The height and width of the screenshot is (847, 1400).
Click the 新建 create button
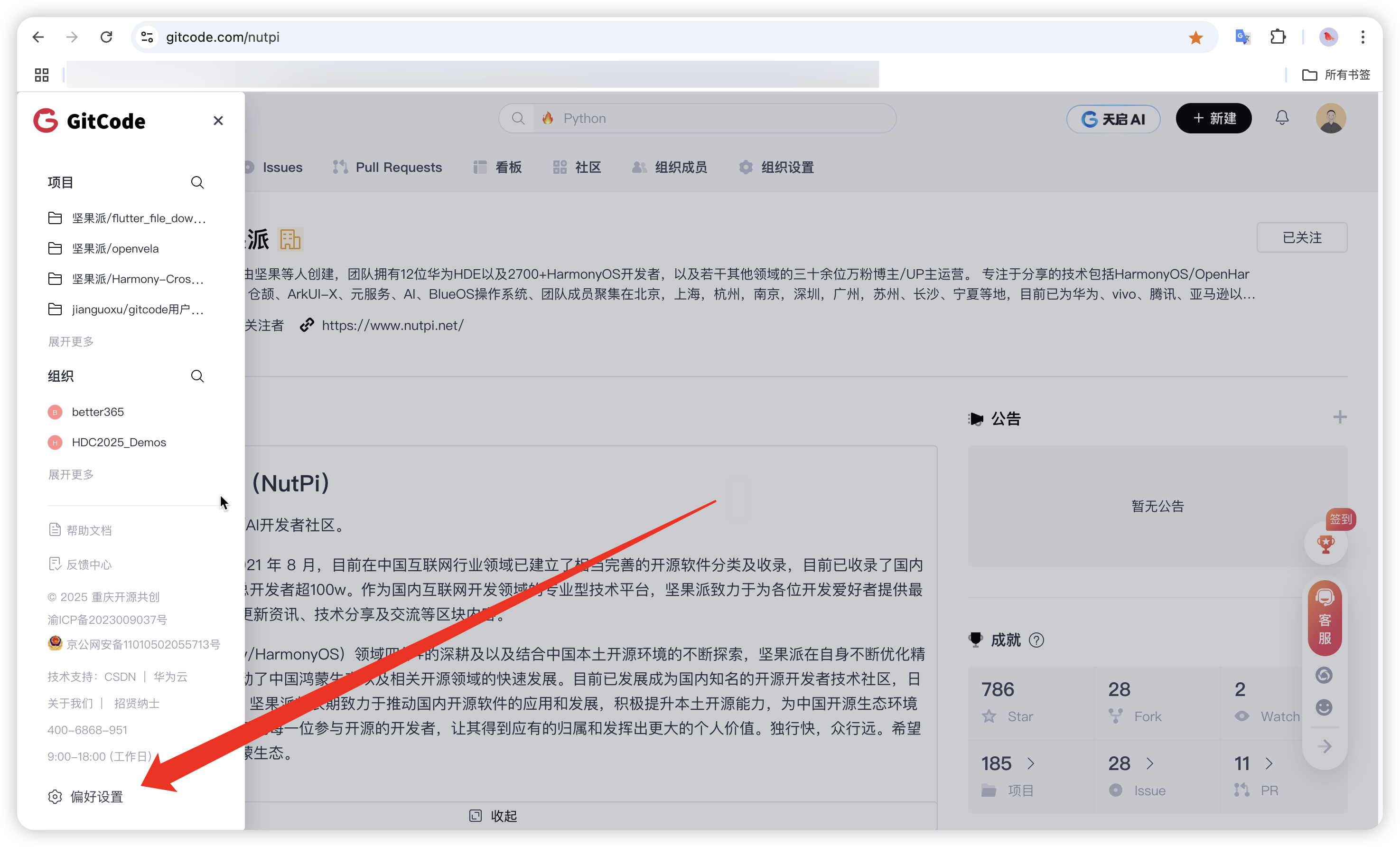[1213, 118]
